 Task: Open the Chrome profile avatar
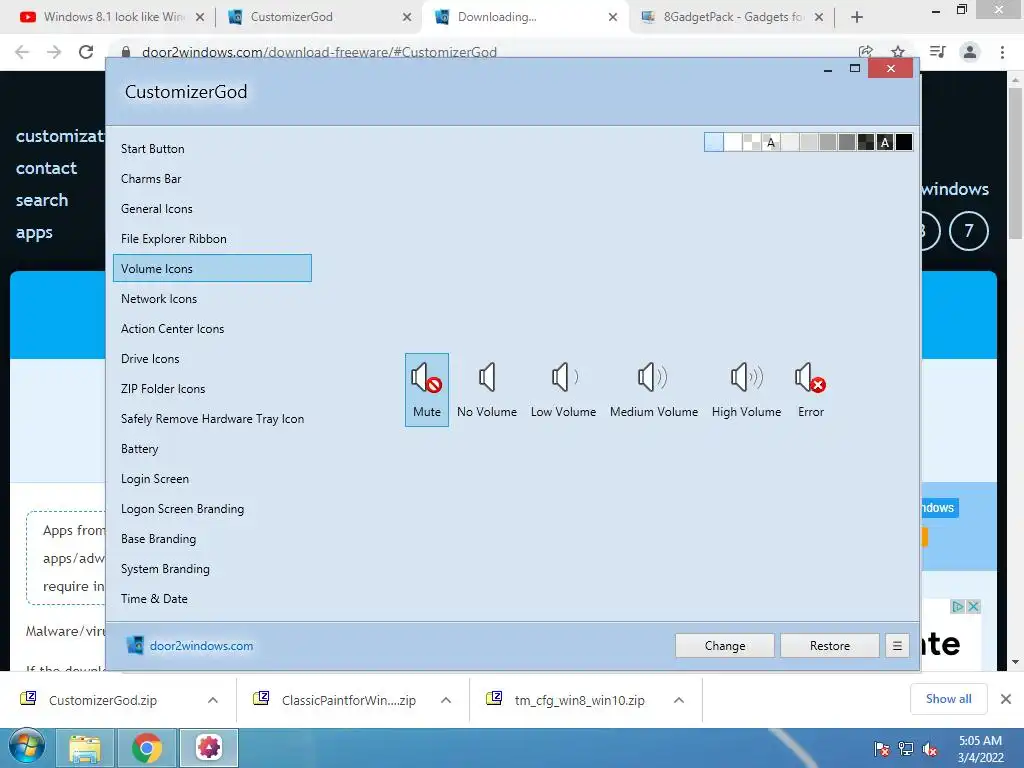[x=970, y=52]
